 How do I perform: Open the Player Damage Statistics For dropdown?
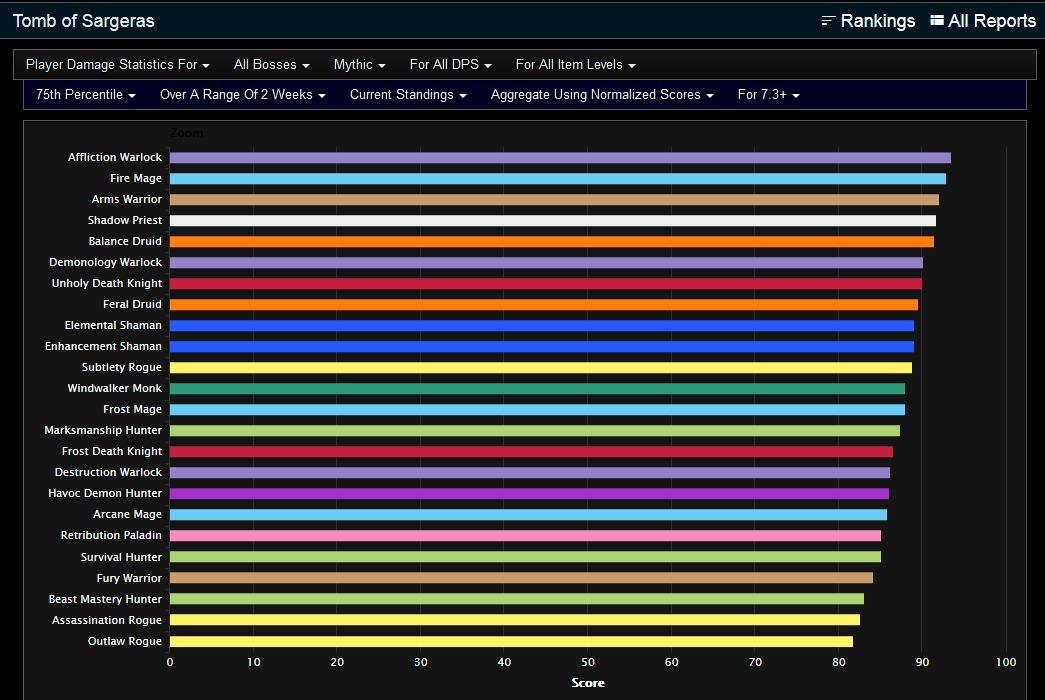[117, 65]
